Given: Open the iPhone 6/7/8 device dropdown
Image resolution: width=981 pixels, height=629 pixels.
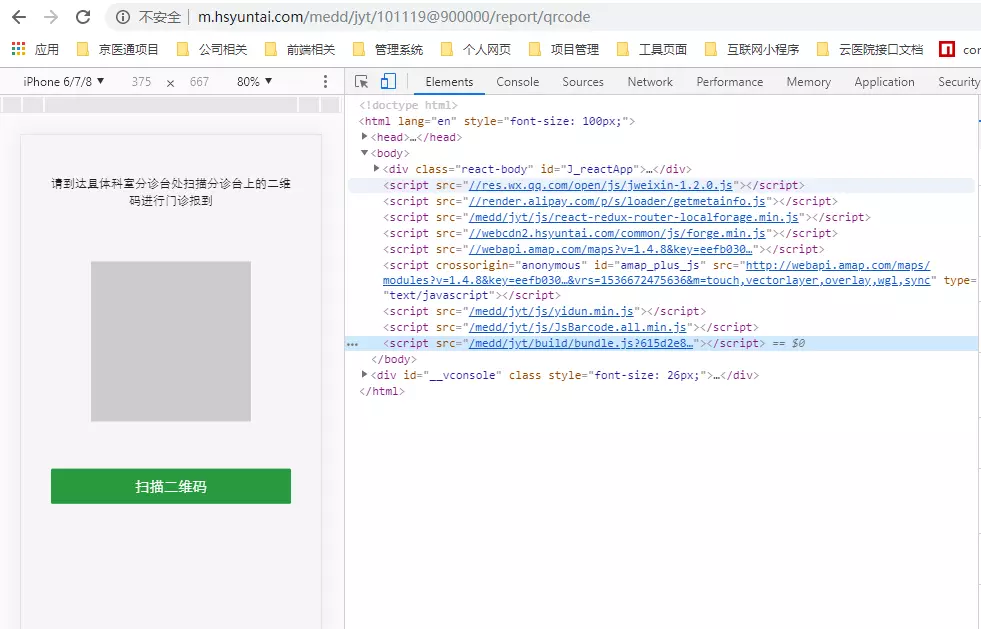Looking at the screenshot, I should [x=64, y=81].
